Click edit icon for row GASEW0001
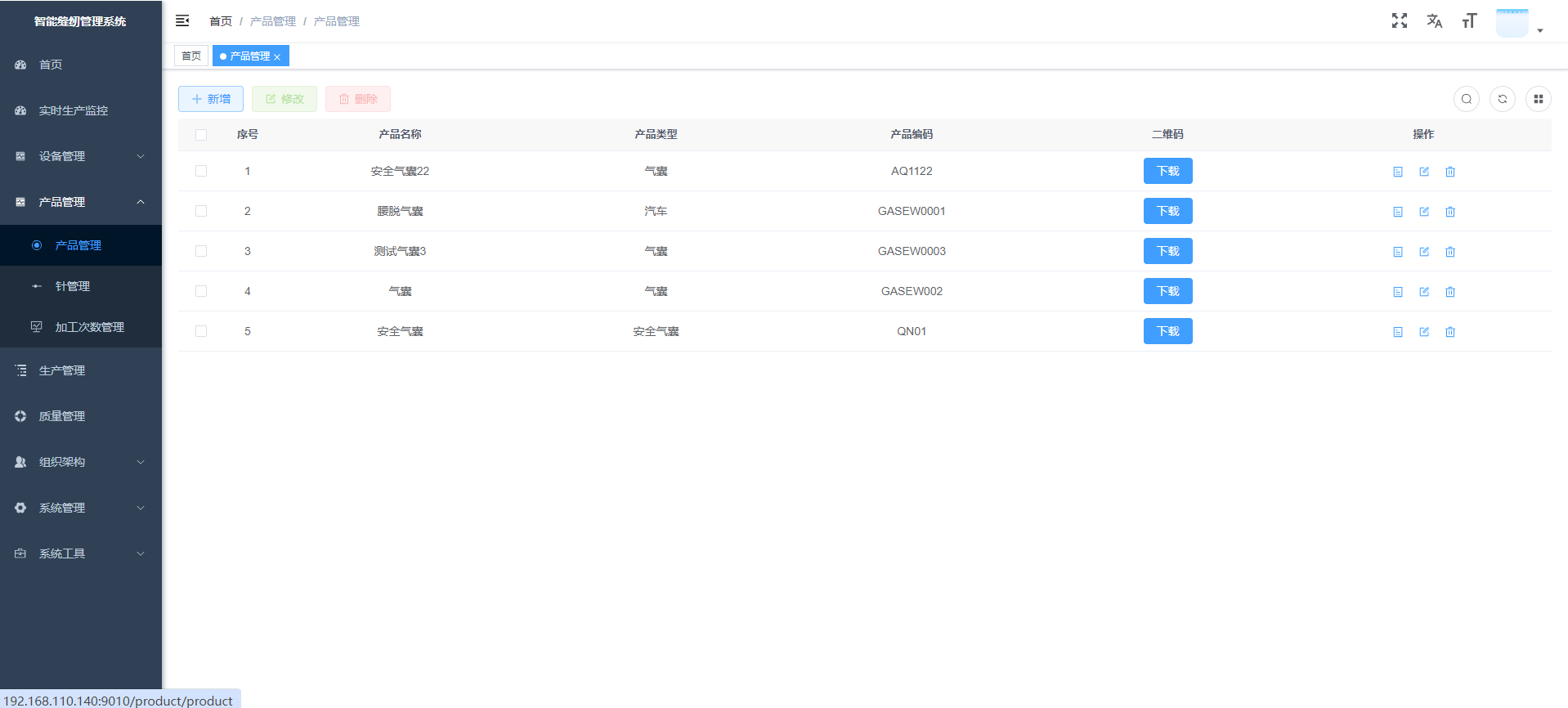This screenshot has width=1568, height=708. (1423, 212)
